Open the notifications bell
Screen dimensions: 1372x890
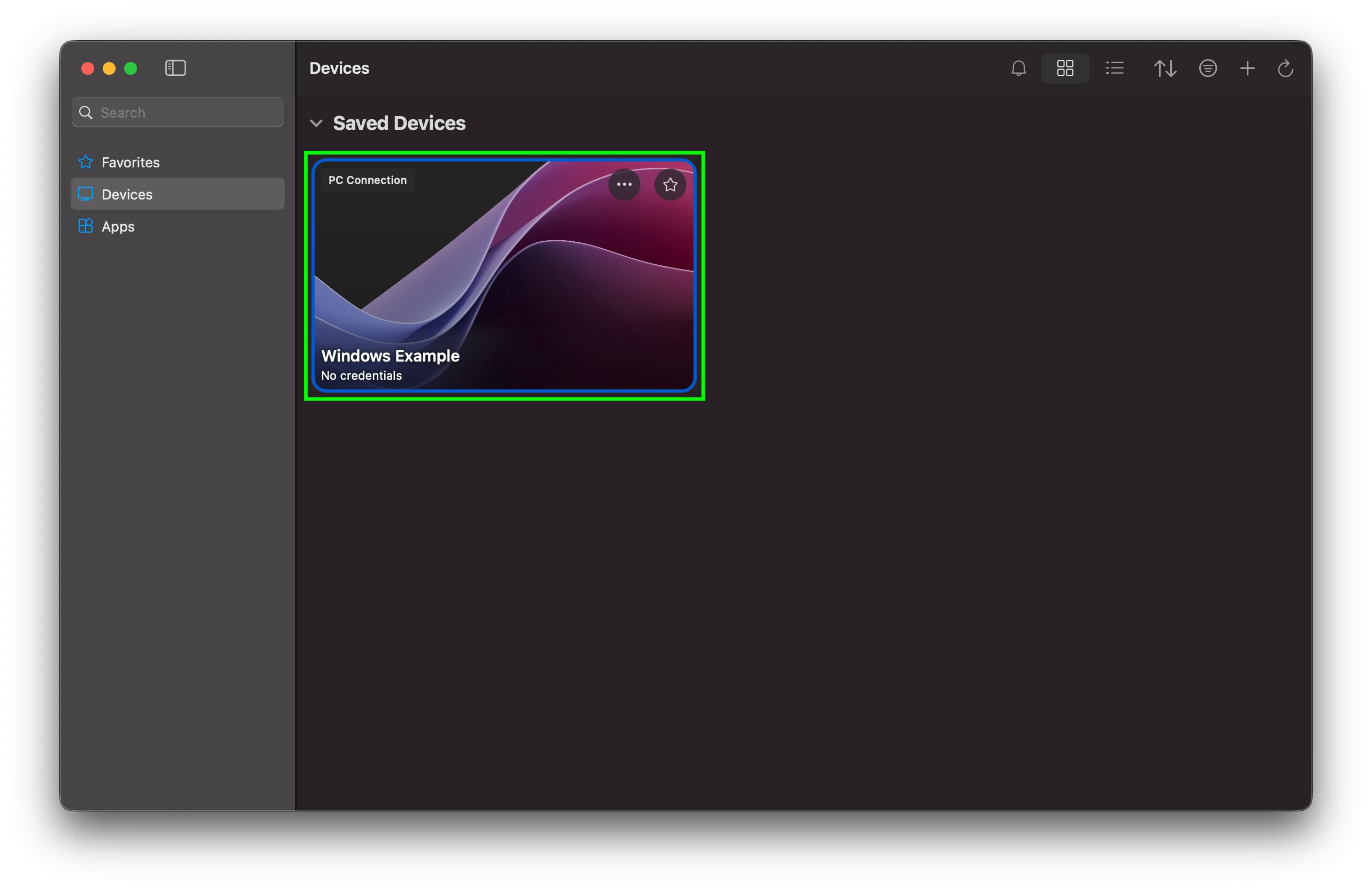point(1019,68)
